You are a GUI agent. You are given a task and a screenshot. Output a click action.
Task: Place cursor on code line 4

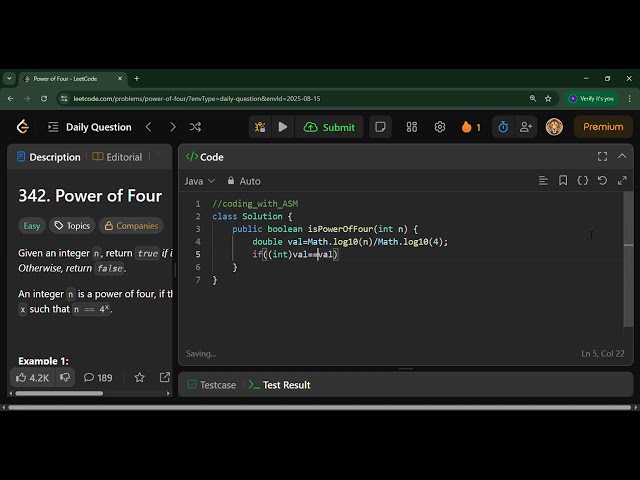pos(350,242)
